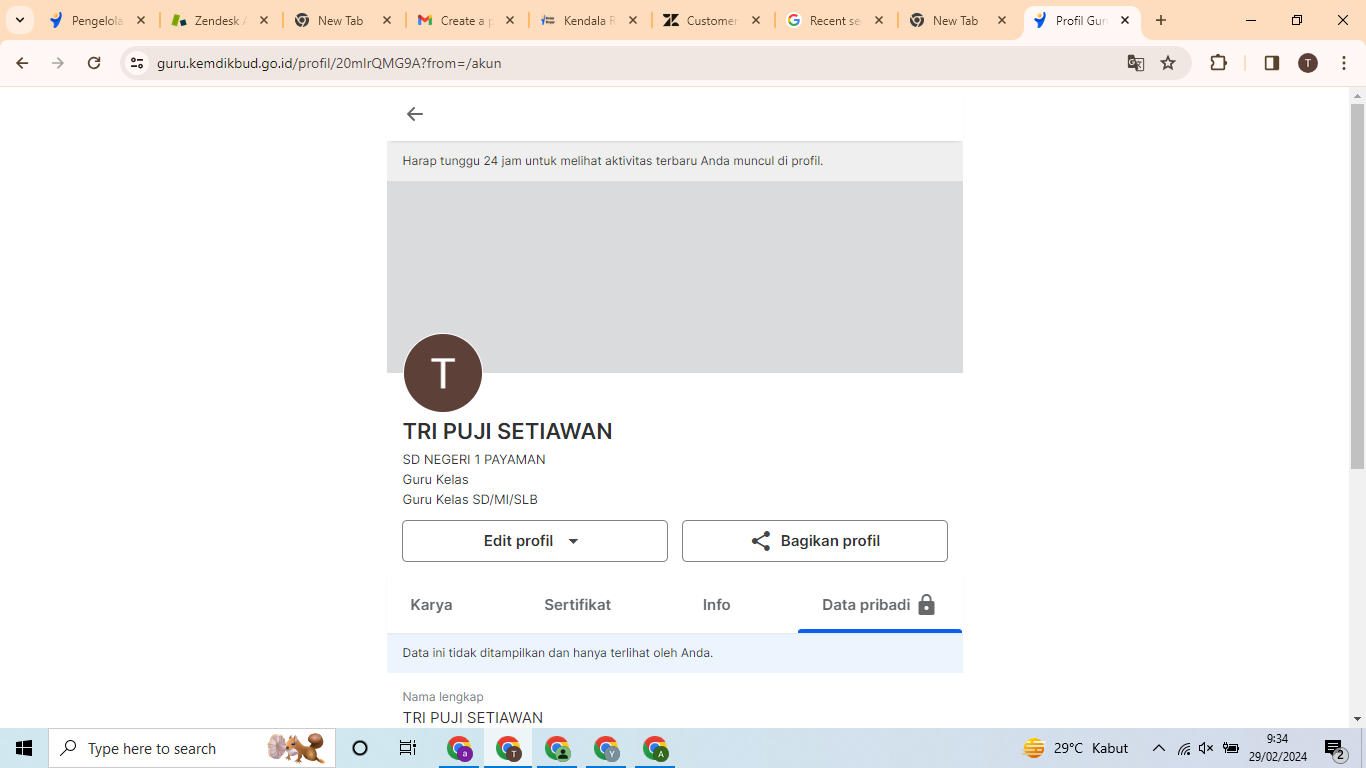Show hidden system tray icons

point(1159,748)
